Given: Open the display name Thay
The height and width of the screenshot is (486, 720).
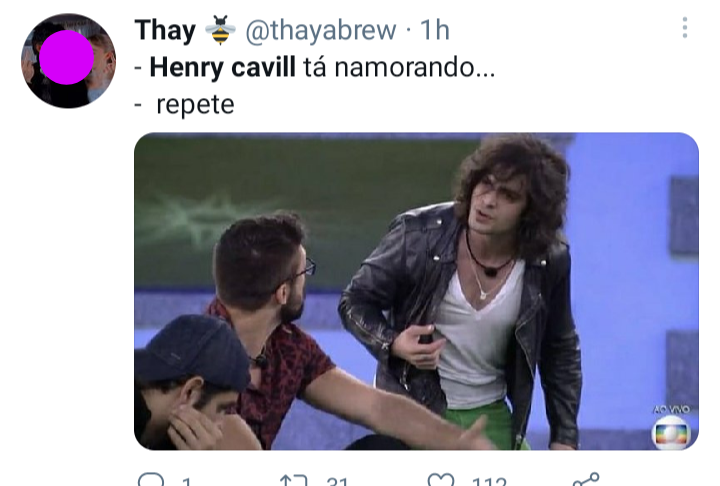Looking at the screenshot, I should (165, 30).
